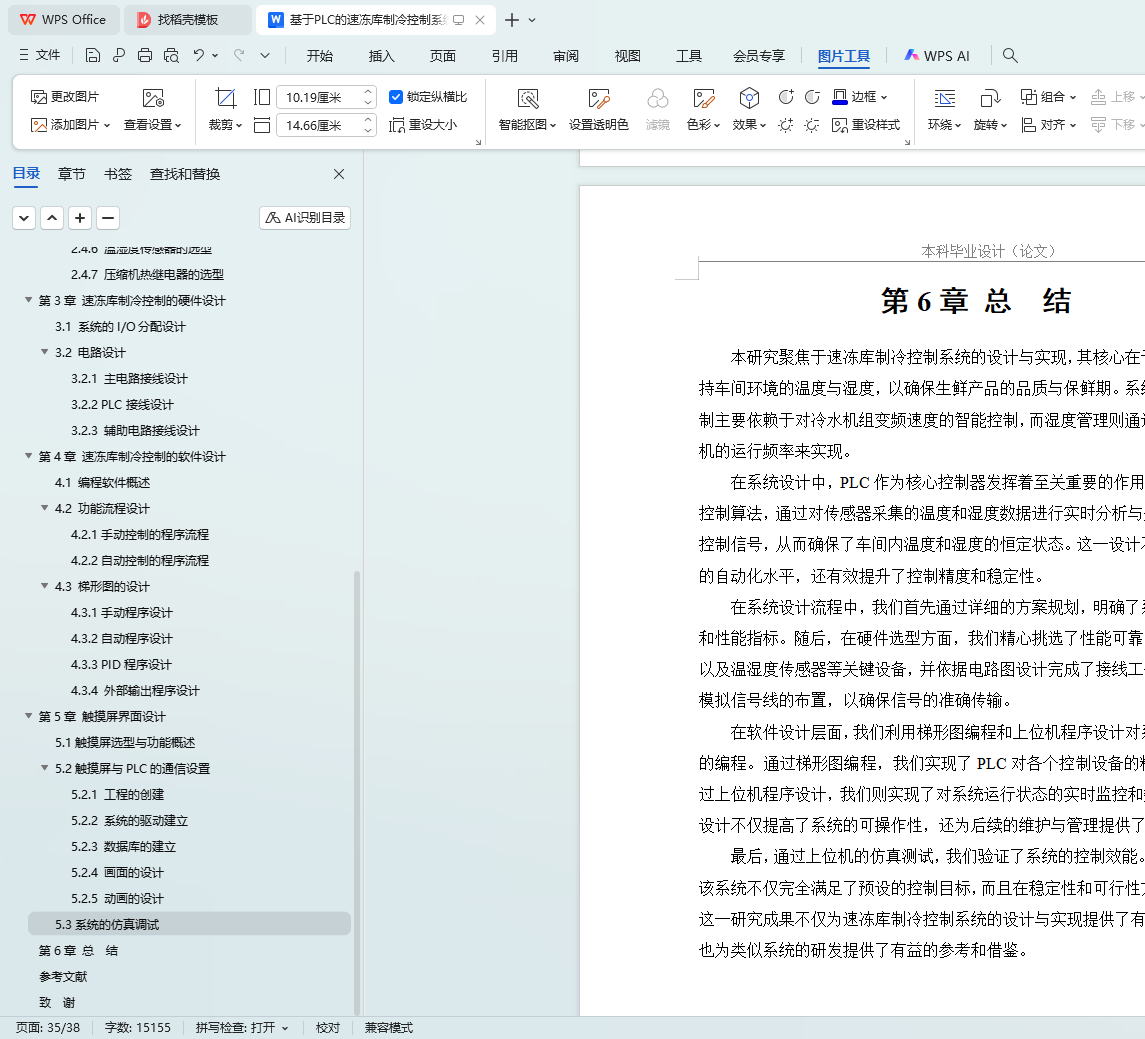Screen dimensions: 1145x1039
Task: Increase picture width stepper up arrow
Action: point(368,92)
